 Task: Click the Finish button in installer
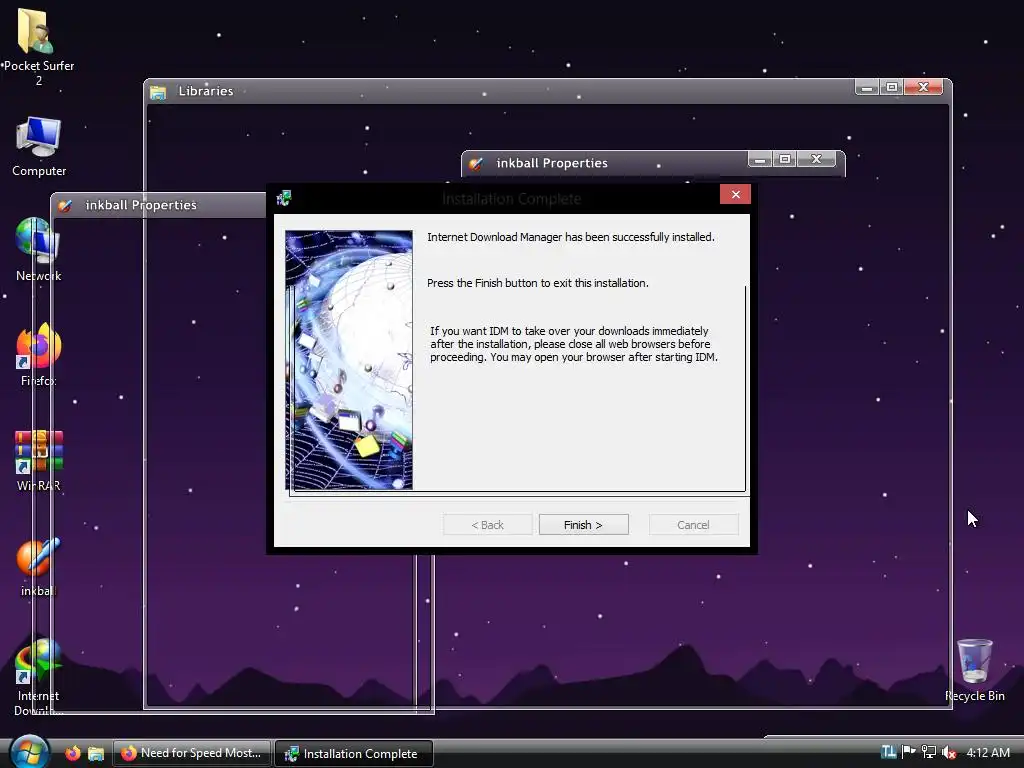point(583,524)
